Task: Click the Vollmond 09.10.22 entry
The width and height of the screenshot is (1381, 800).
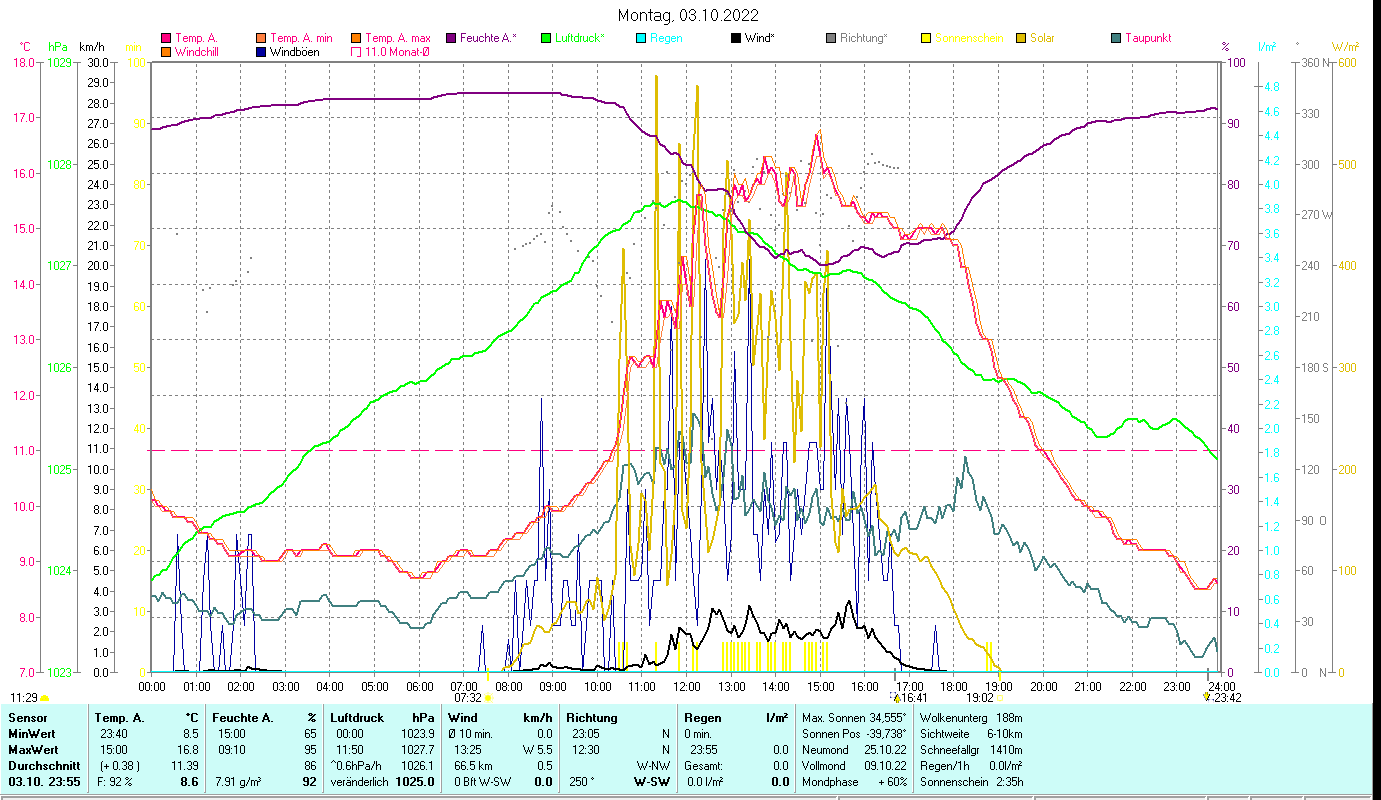Action: tap(855, 766)
